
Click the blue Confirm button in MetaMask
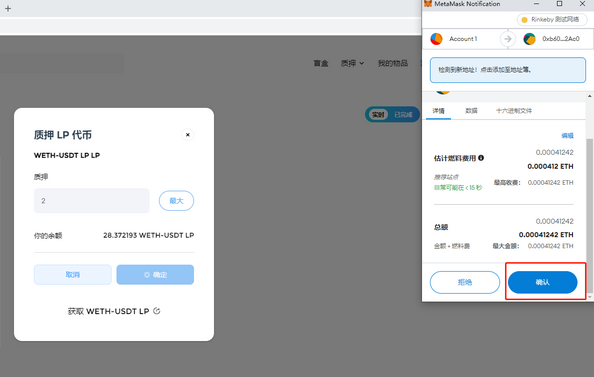click(542, 282)
